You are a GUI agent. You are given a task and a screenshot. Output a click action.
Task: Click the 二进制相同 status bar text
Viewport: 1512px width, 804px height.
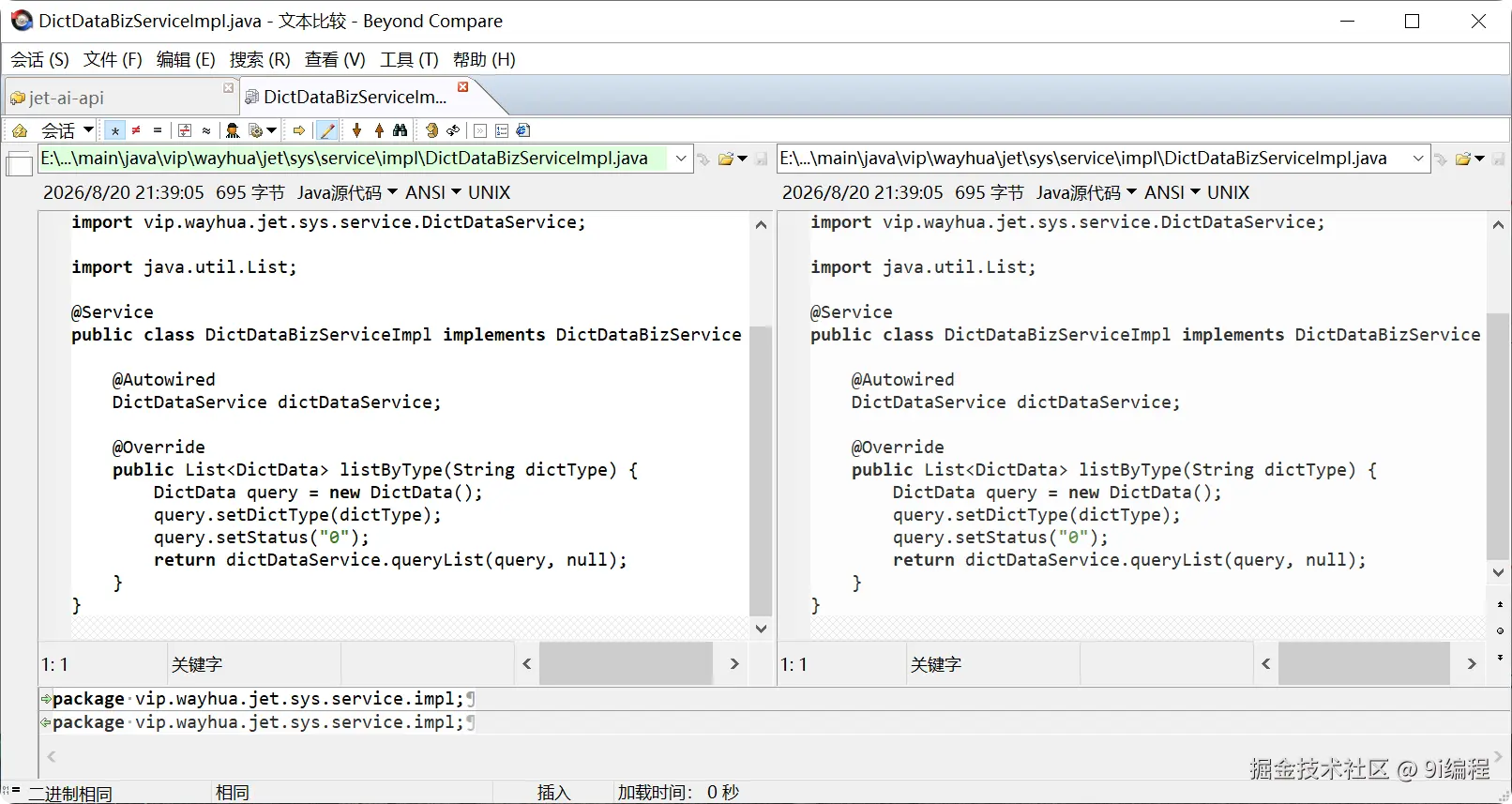[70, 794]
